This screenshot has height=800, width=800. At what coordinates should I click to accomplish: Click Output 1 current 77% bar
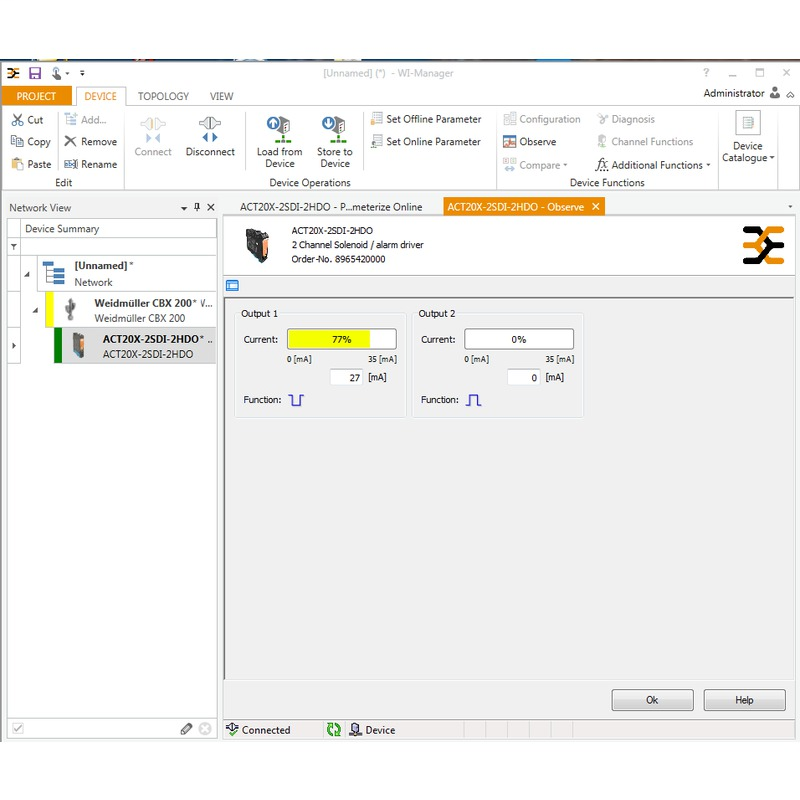click(x=342, y=339)
